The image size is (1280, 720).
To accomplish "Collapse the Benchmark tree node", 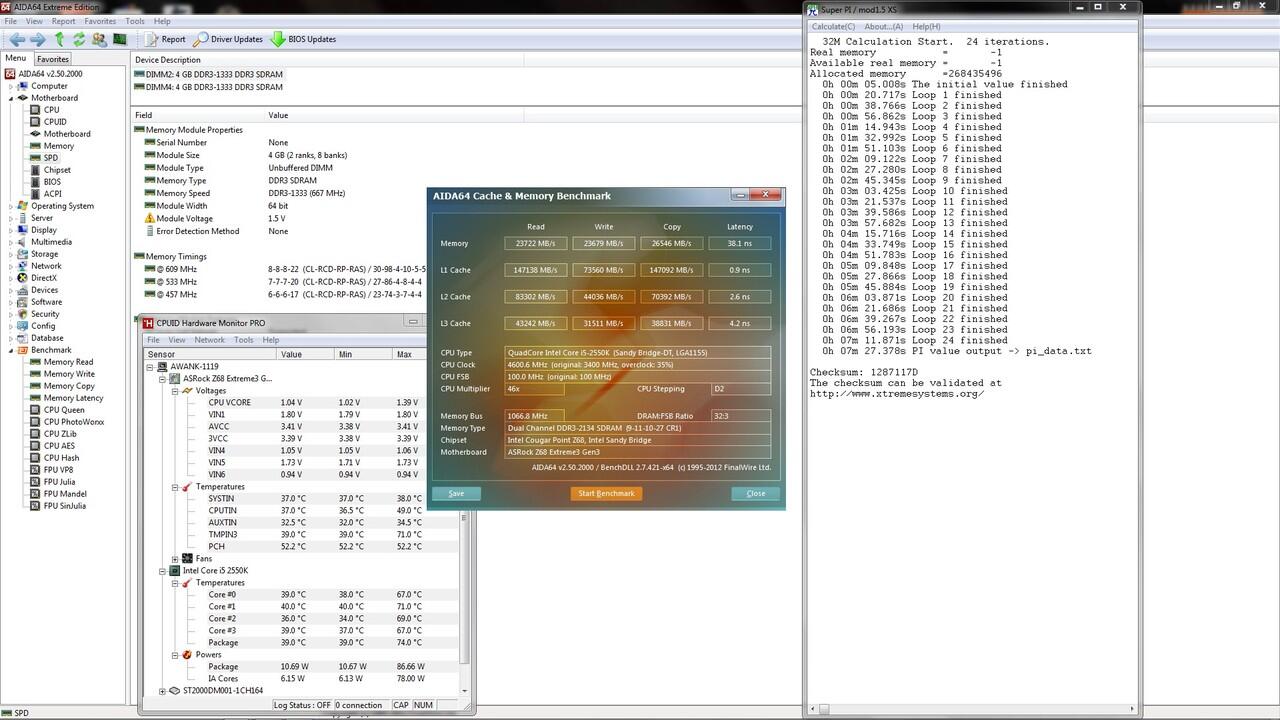I will pyautogui.click(x=11, y=350).
